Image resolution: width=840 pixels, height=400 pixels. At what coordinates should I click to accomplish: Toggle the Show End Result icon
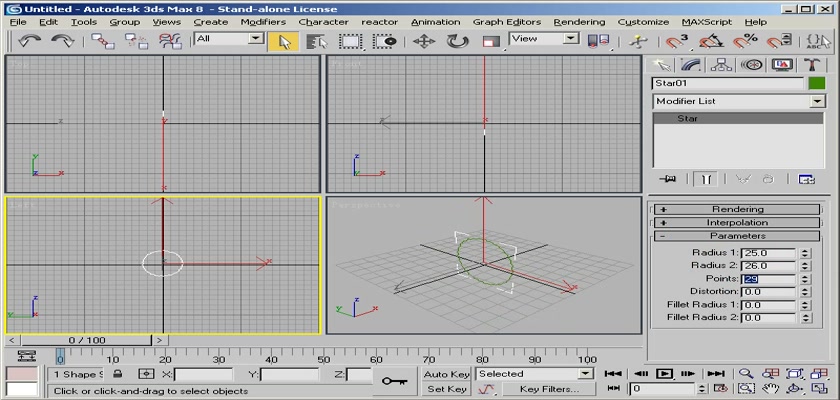(705, 179)
